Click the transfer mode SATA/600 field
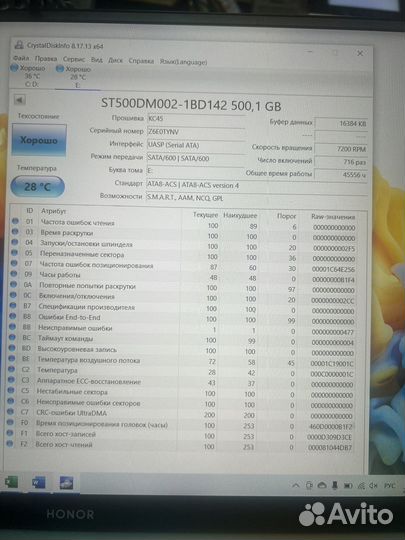405x540 pixels. tap(196, 158)
